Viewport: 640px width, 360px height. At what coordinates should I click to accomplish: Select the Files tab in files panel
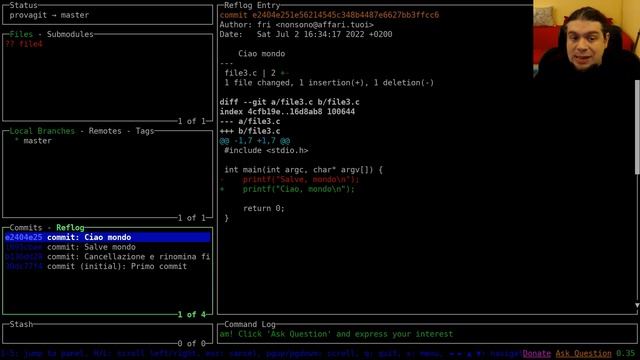(x=21, y=34)
